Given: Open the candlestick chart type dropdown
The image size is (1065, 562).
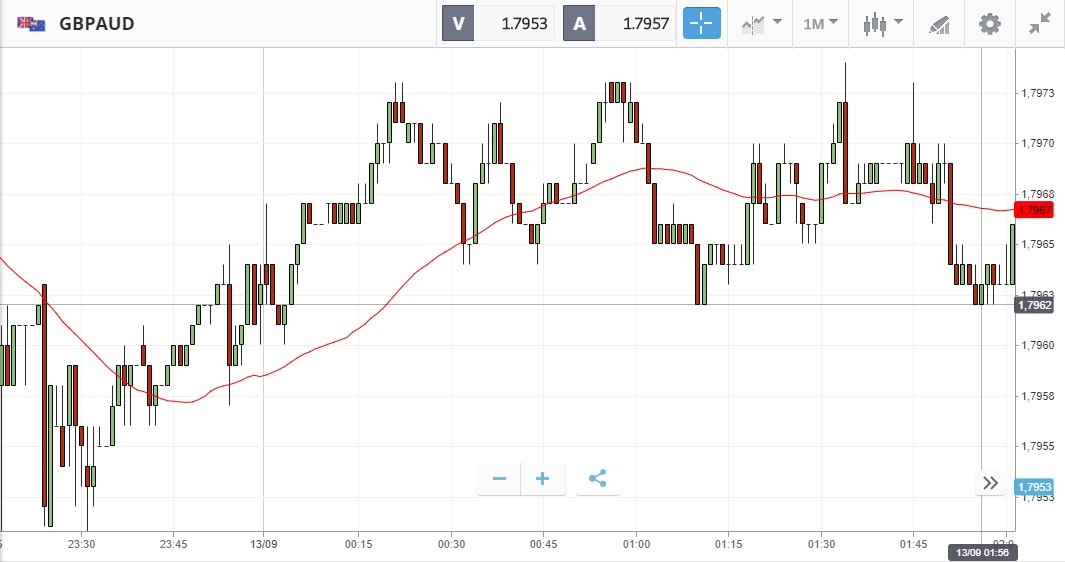Looking at the screenshot, I should (884, 23).
